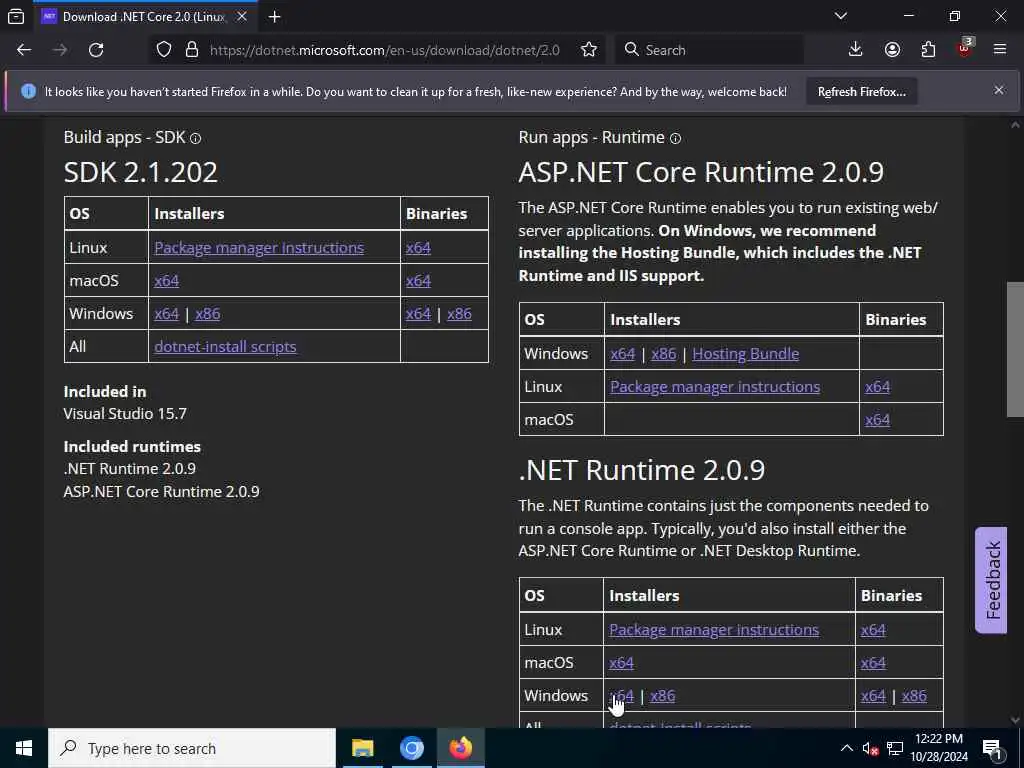Image resolution: width=1024 pixels, height=768 pixels.
Task: Download SDK Windows x86 installer
Action: (208, 313)
